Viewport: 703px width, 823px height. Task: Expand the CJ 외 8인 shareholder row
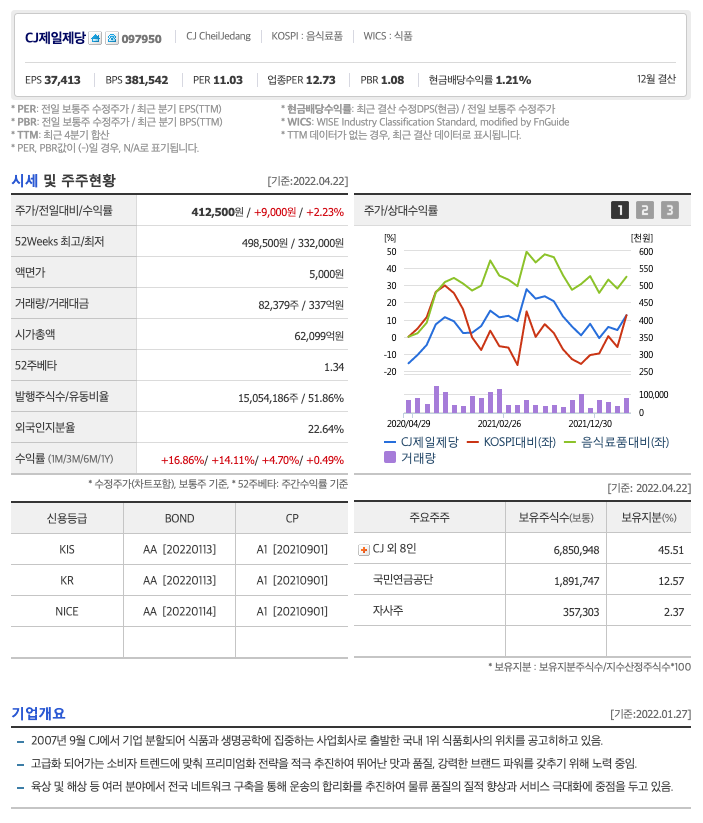363,550
